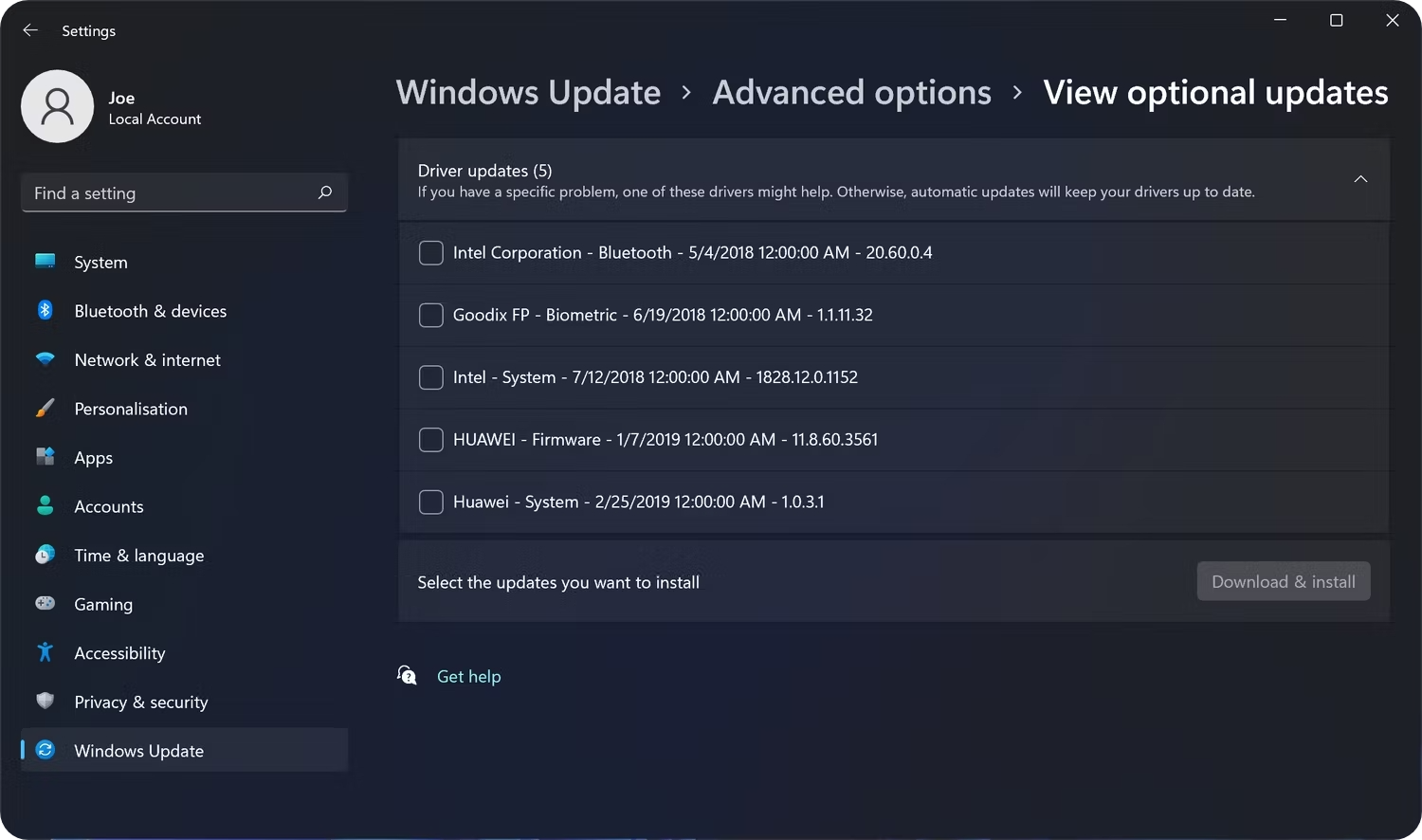Open Time & language settings
The height and width of the screenshot is (840, 1422).
point(138,556)
